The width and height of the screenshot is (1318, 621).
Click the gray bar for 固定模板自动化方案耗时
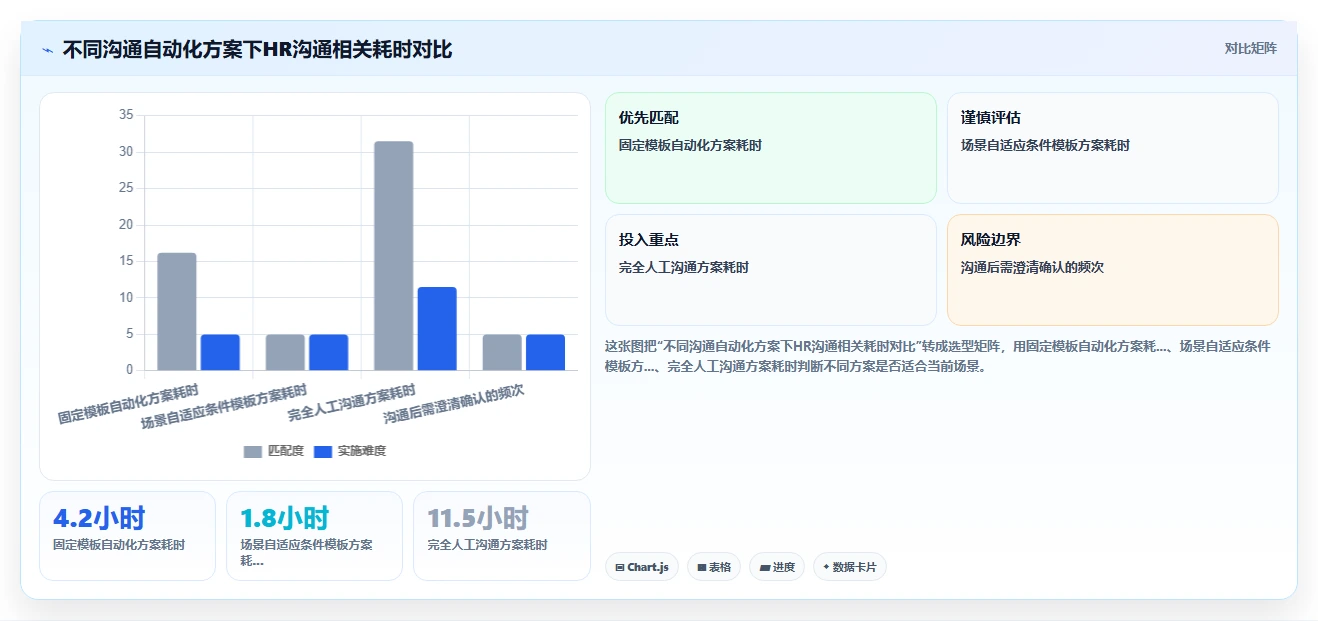pyautogui.click(x=177, y=312)
